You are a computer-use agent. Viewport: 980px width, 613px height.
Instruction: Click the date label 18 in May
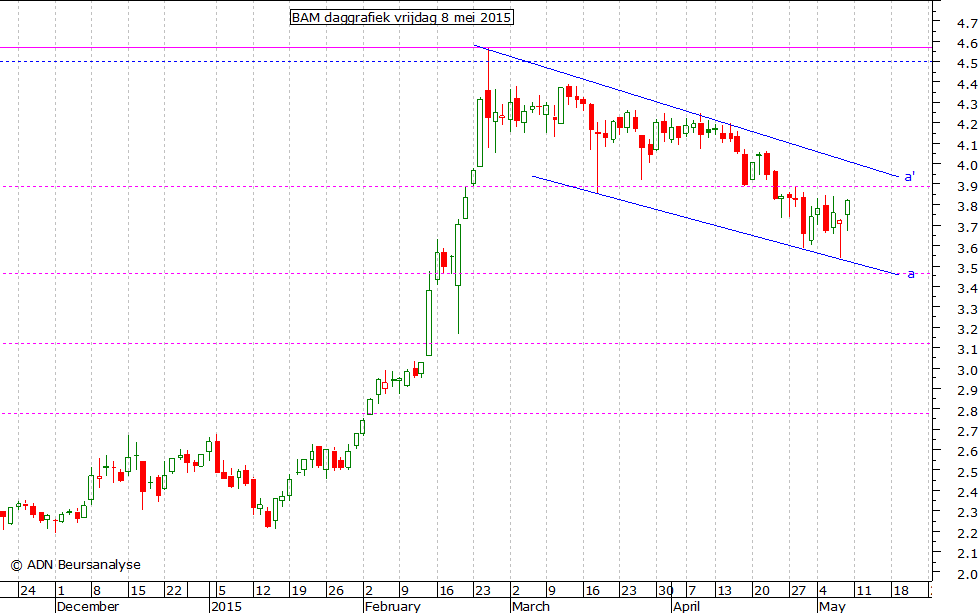coord(900,591)
